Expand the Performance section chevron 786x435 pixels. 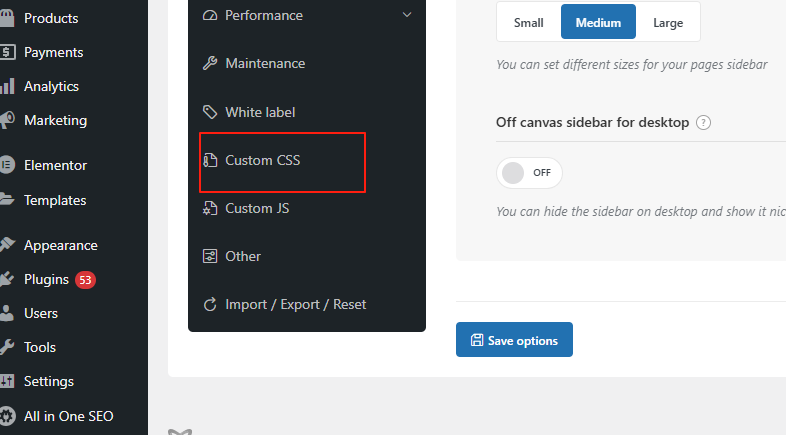click(406, 15)
